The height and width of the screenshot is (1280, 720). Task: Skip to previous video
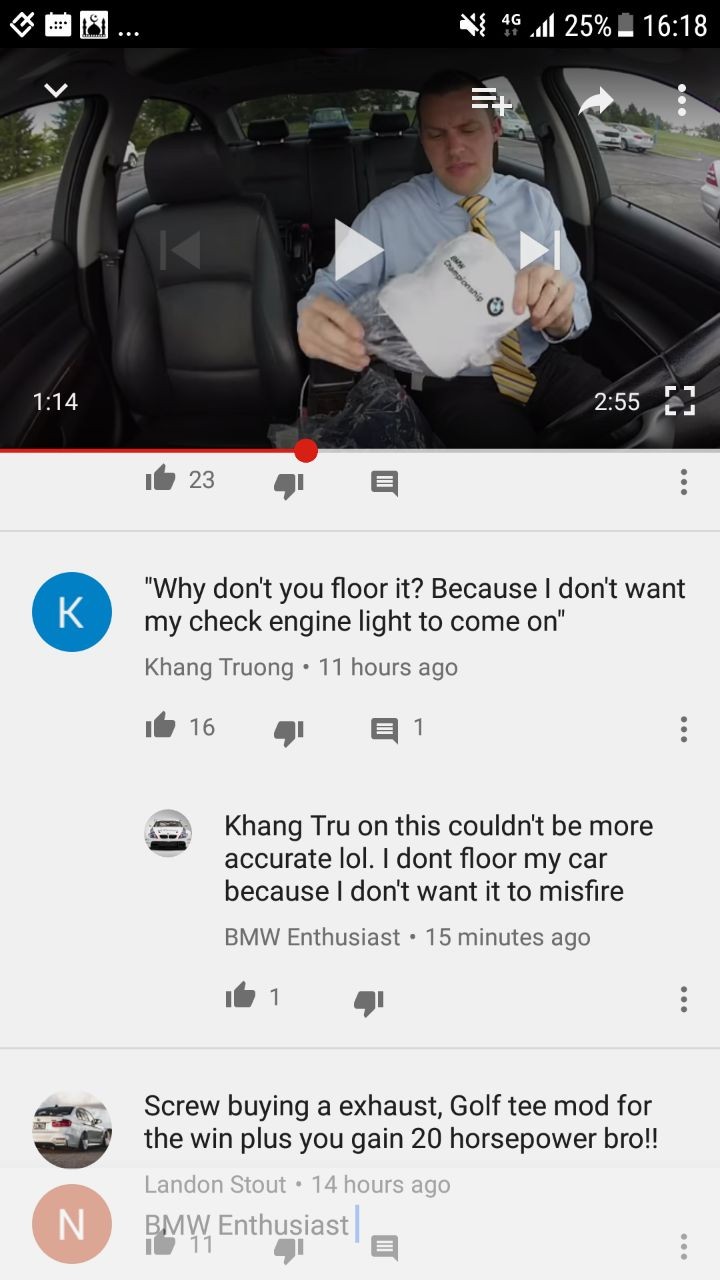180,250
